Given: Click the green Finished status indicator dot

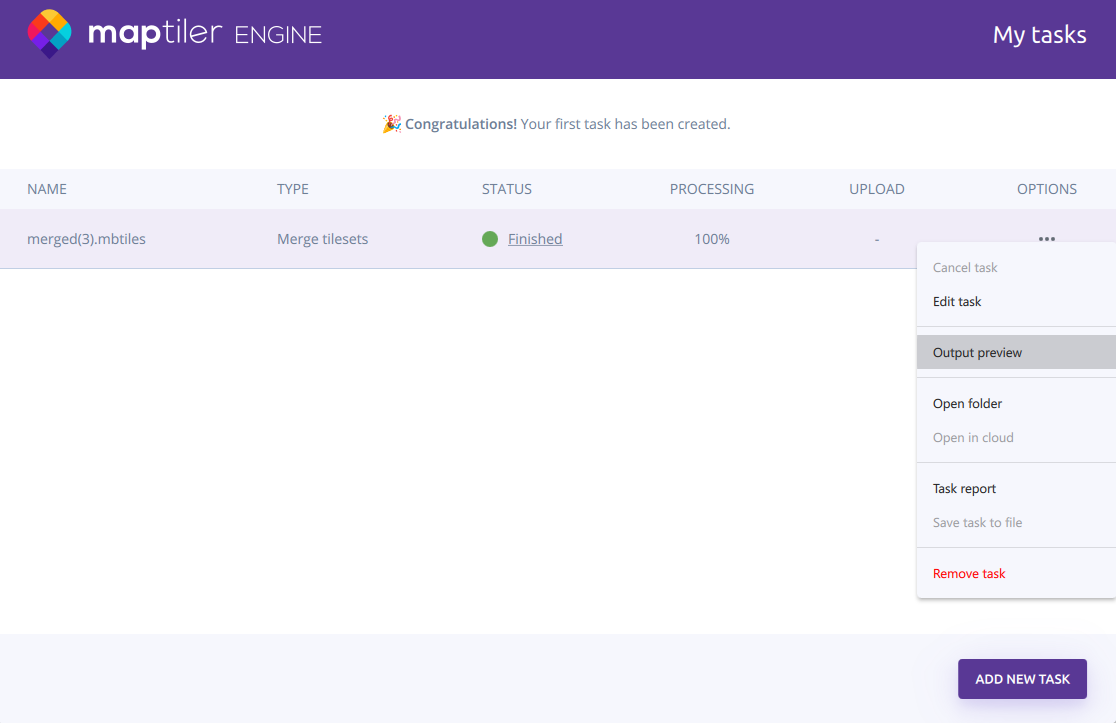Looking at the screenshot, I should point(490,238).
